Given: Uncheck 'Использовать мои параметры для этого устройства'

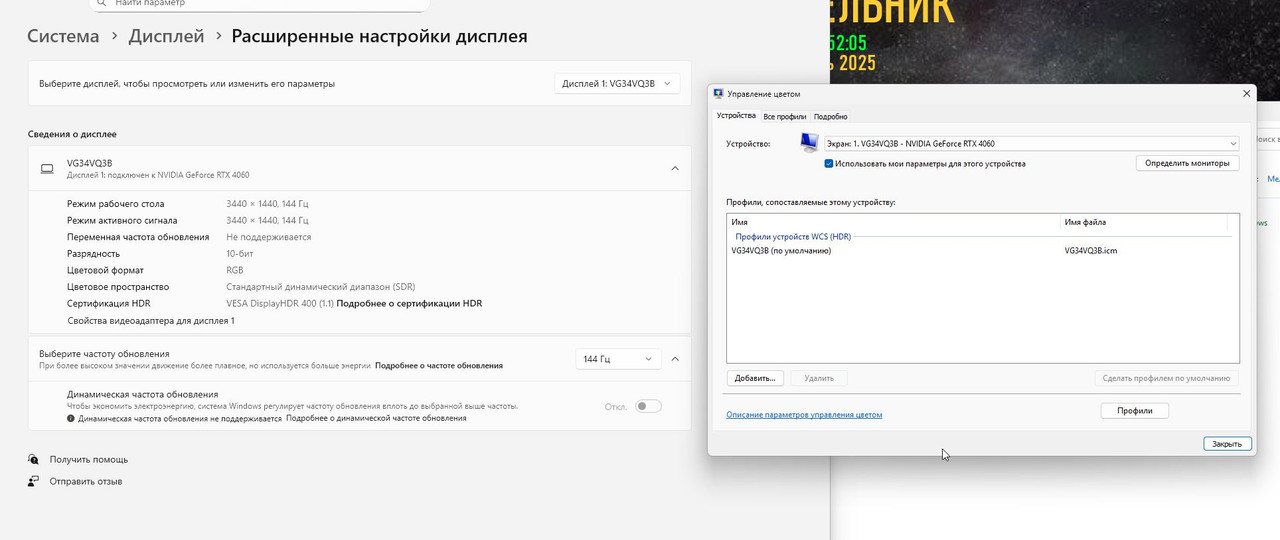Looking at the screenshot, I should pos(829,163).
